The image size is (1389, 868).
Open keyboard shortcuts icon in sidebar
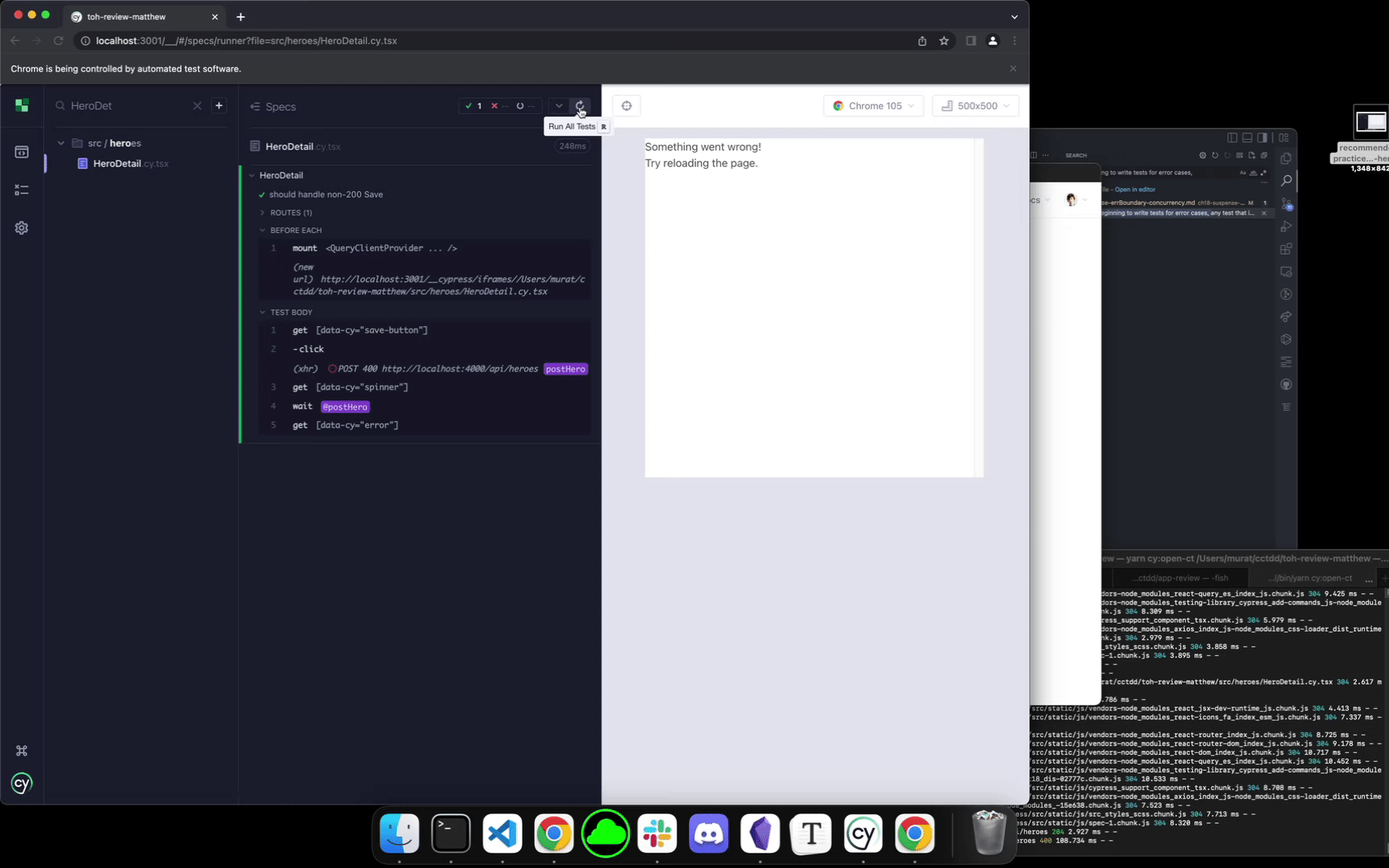click(x=22, y=751)
